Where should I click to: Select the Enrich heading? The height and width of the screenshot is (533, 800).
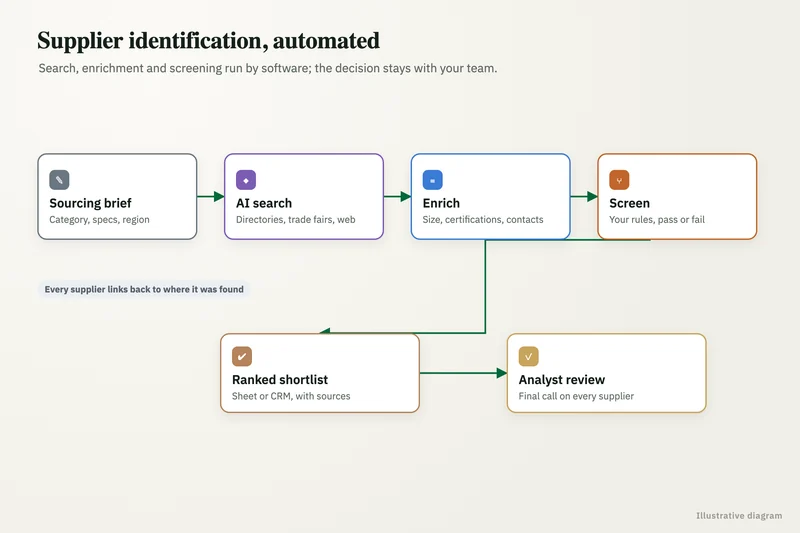point(441,203)
